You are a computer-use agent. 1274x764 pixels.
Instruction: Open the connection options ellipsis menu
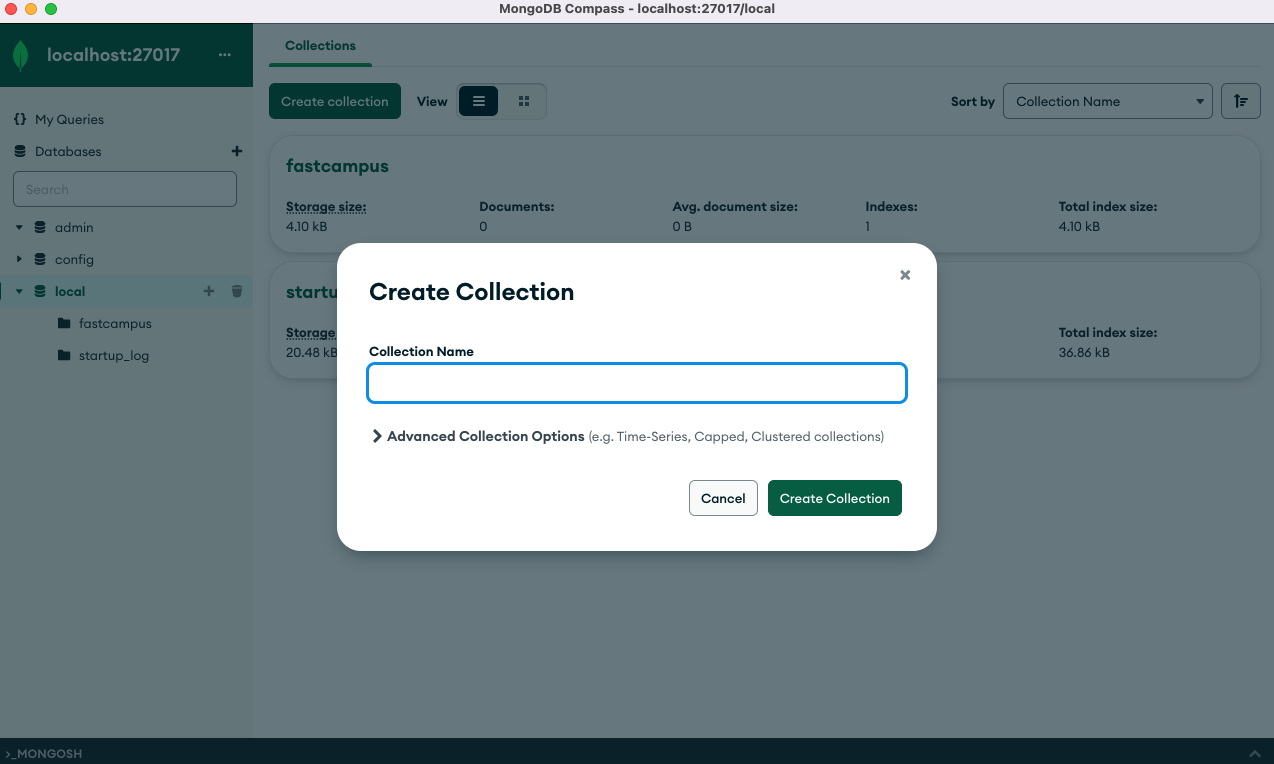tap(224, 55)
